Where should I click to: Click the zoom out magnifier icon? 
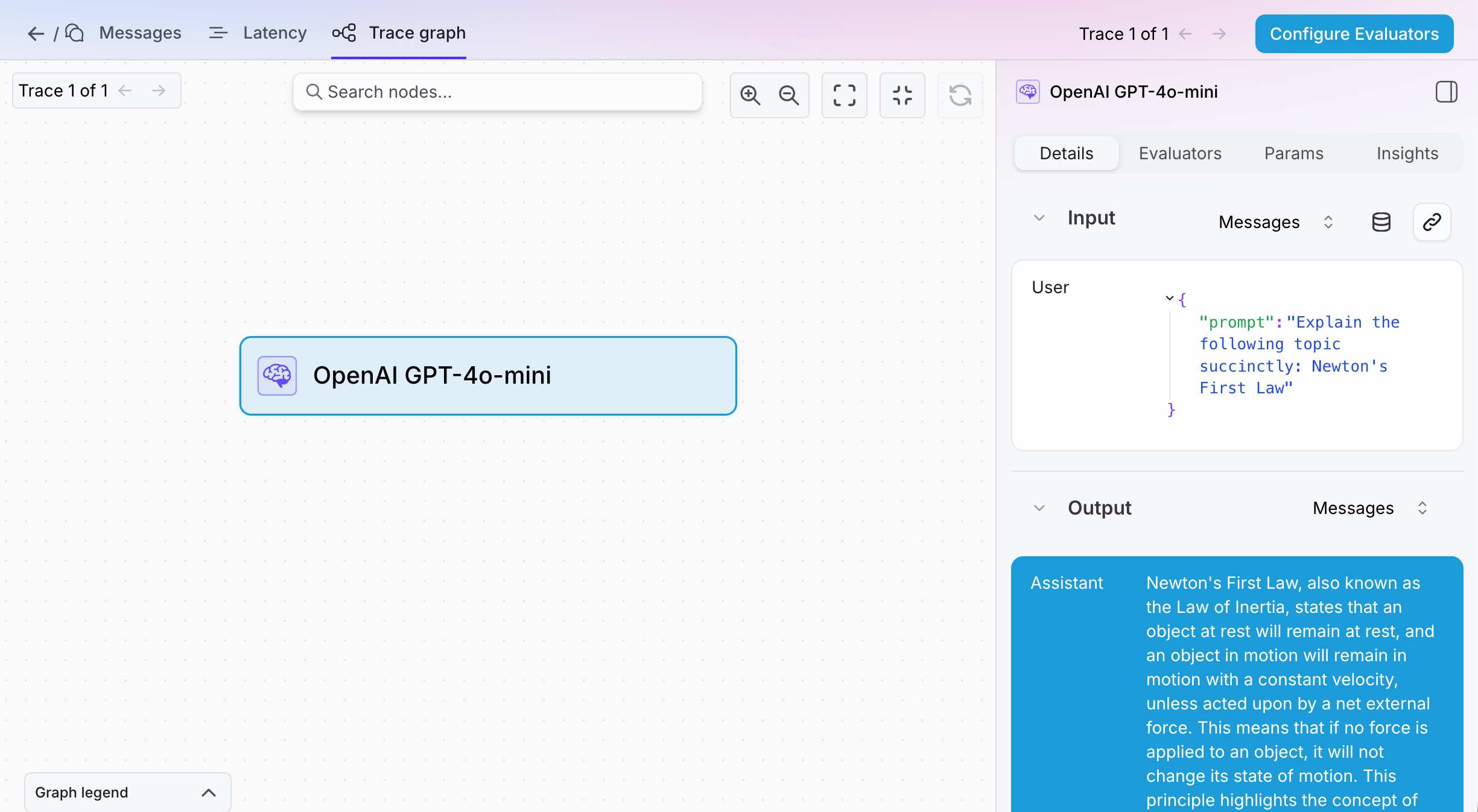point(788,95)
